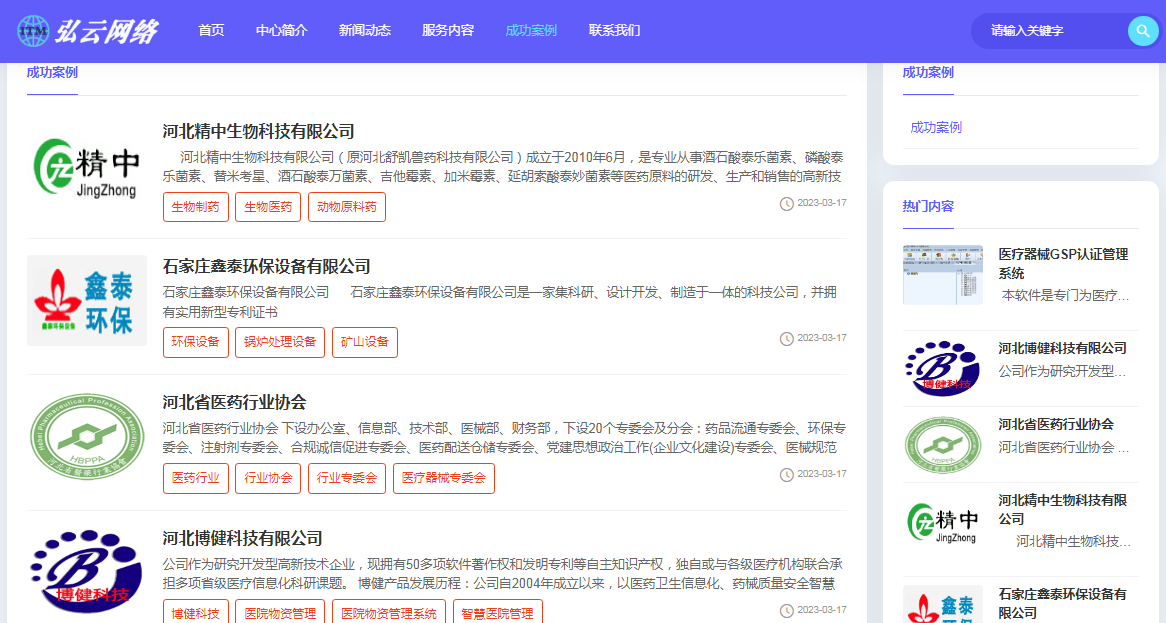Select the 医药行业 tag
The width and height of the screenshot is (1166, 623).
pos(196,478)
